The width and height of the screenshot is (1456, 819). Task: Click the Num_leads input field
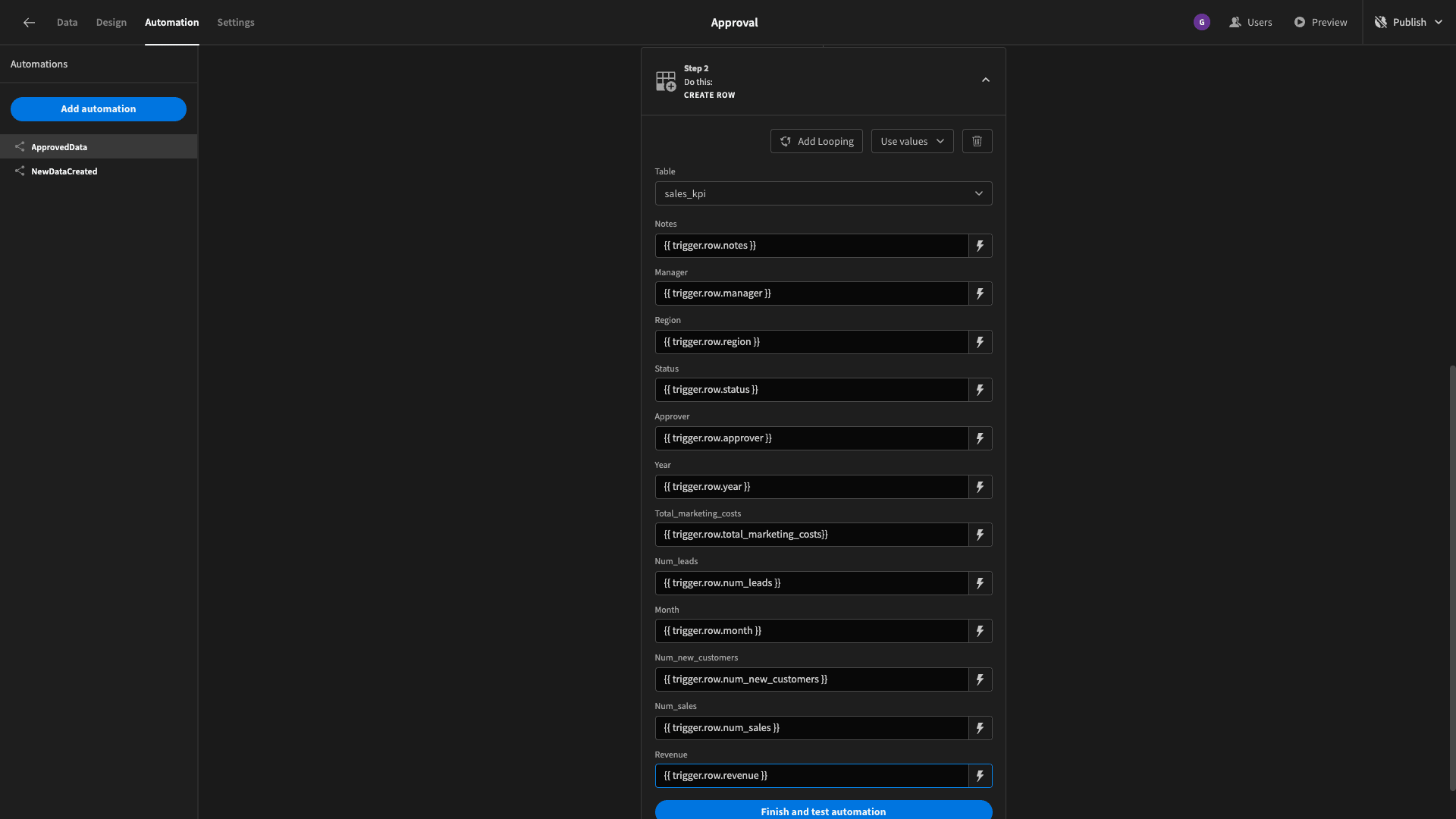[811, 583]
